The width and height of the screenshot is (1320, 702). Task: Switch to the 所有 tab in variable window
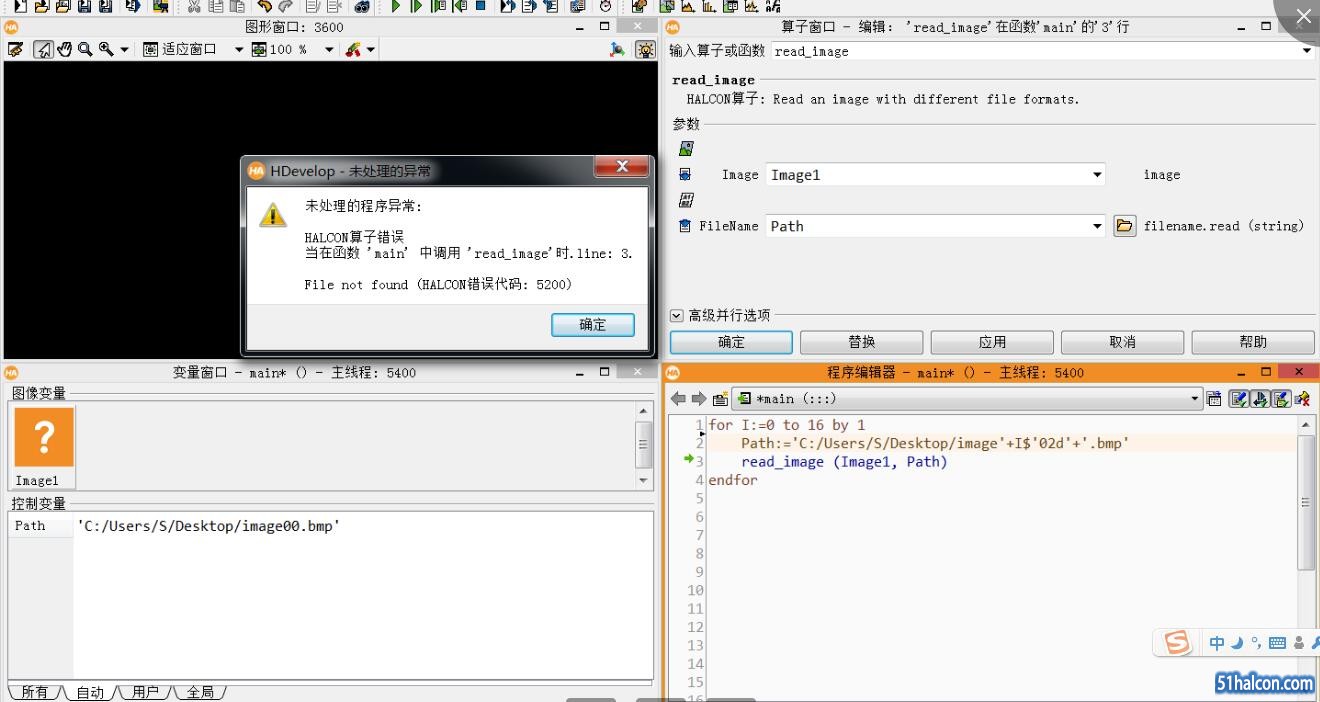(x=34, y=692)
